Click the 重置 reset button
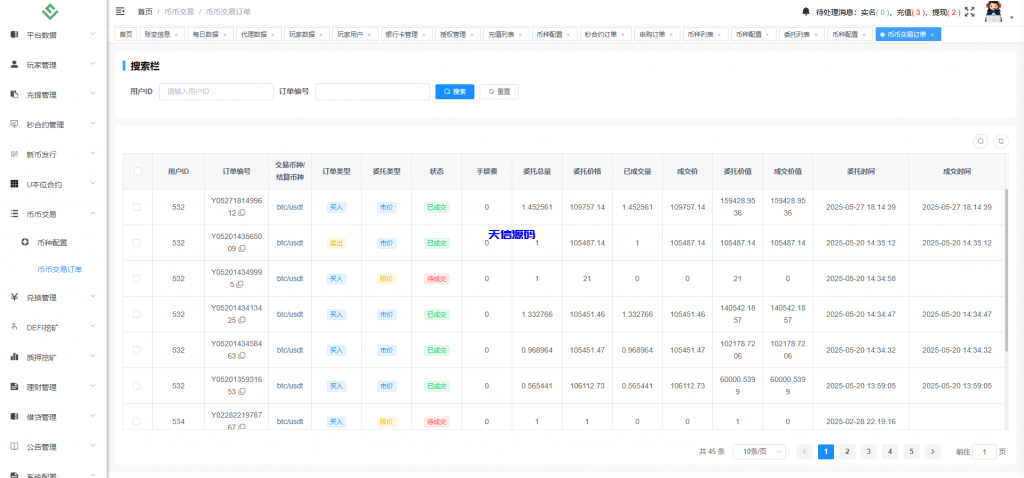1024x478 pixels. pos(499,91)
